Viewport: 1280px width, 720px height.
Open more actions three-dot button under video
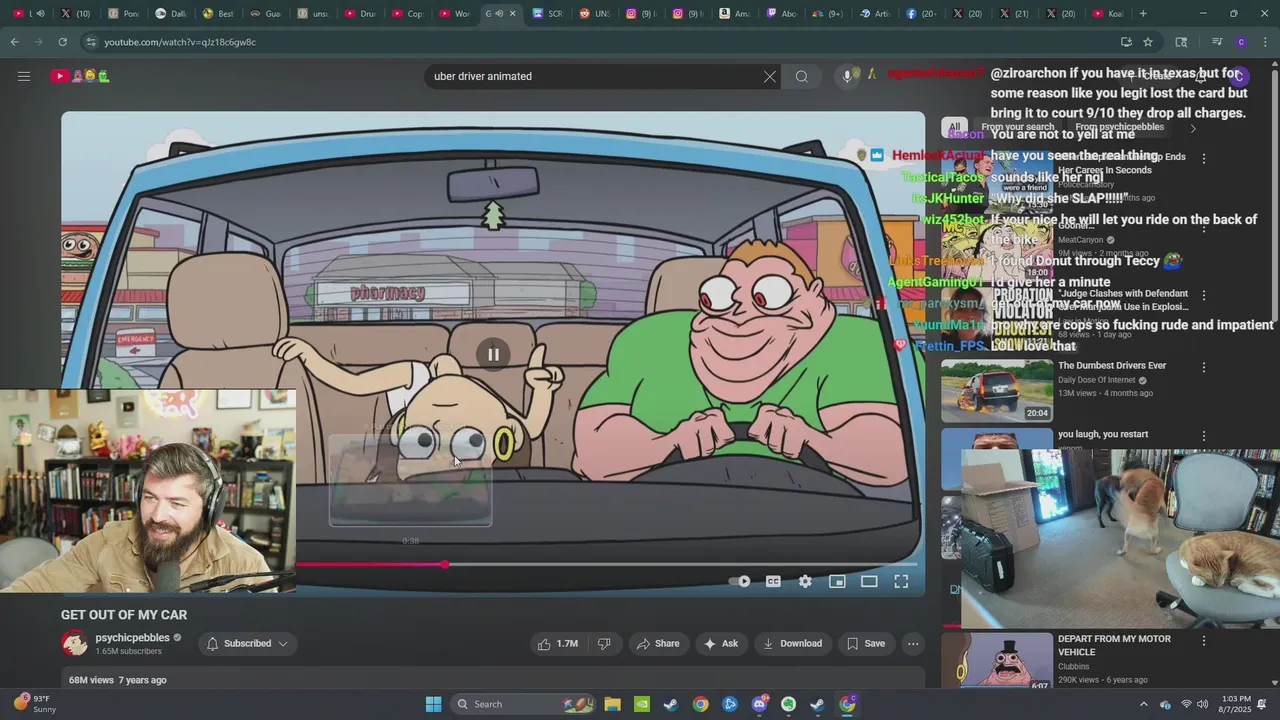point(913,644)
